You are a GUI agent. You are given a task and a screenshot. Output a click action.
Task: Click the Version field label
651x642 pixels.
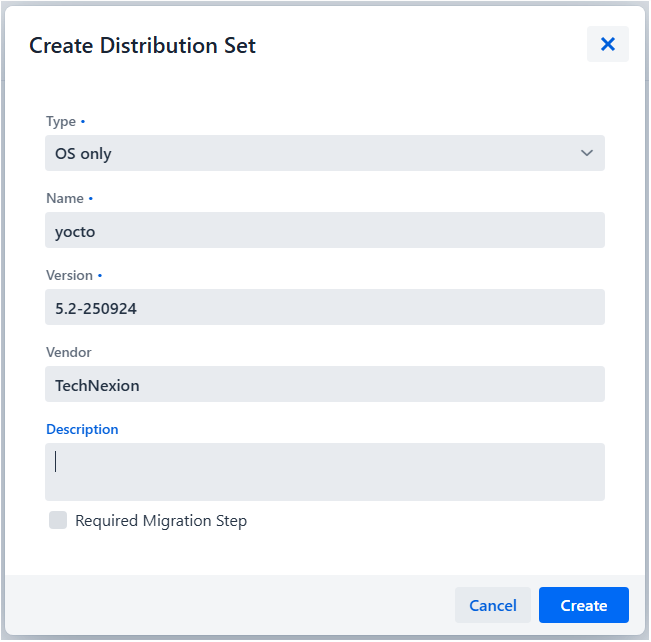point(69,275)
